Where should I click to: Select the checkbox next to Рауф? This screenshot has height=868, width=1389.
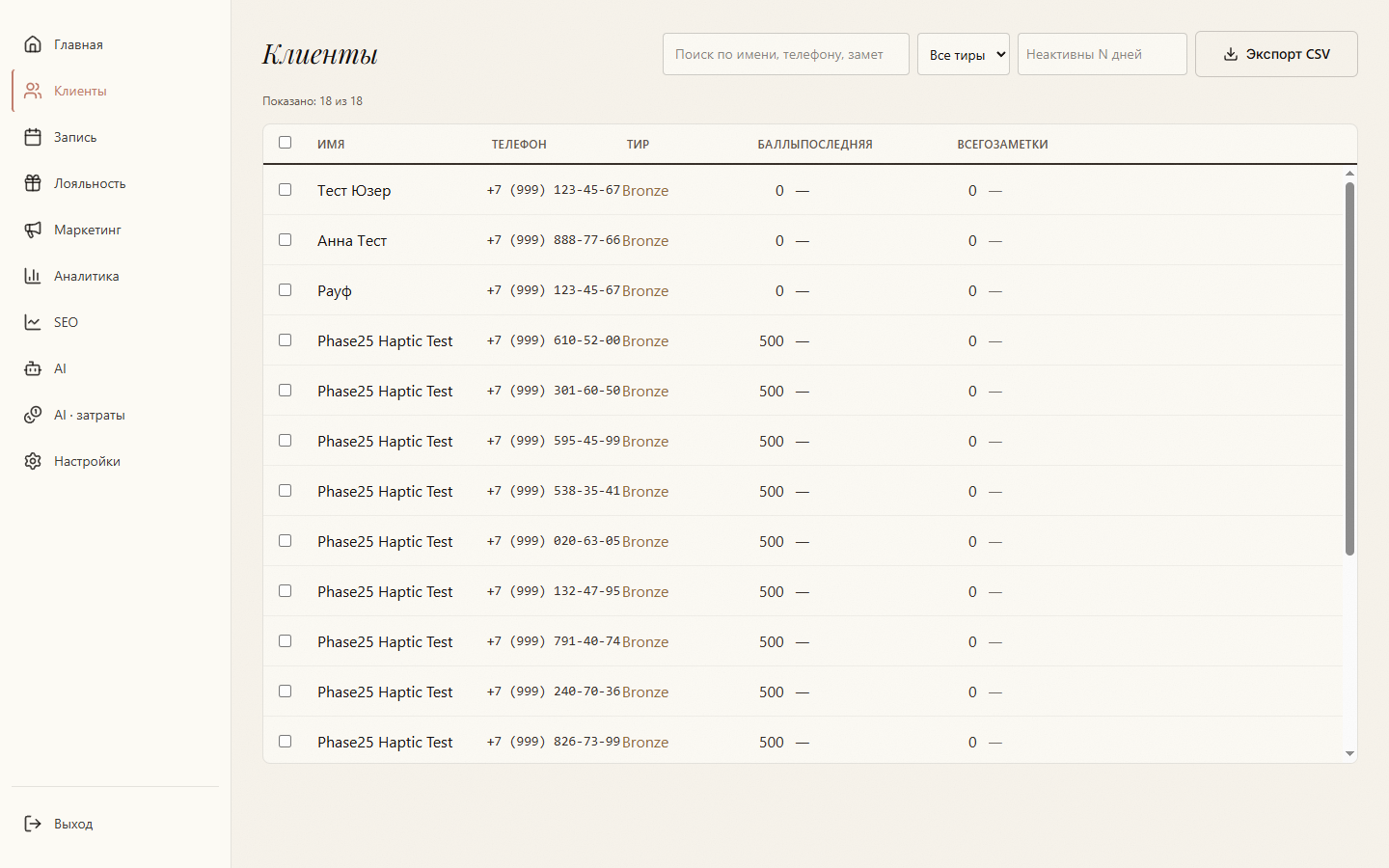(x=285, y=290)
